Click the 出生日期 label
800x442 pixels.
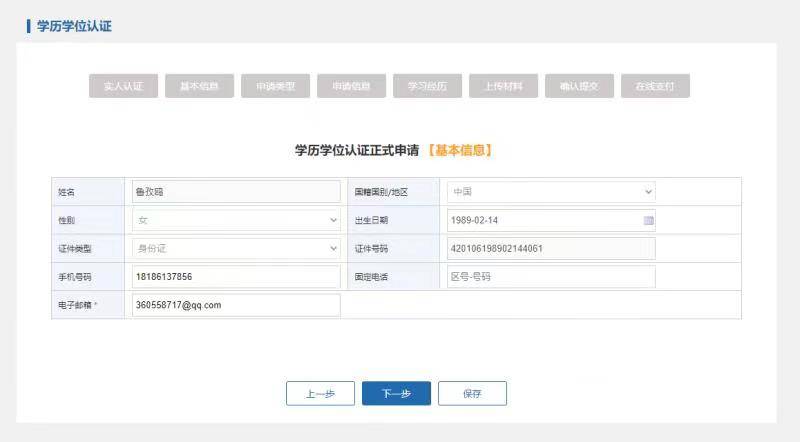click(371, 220)
